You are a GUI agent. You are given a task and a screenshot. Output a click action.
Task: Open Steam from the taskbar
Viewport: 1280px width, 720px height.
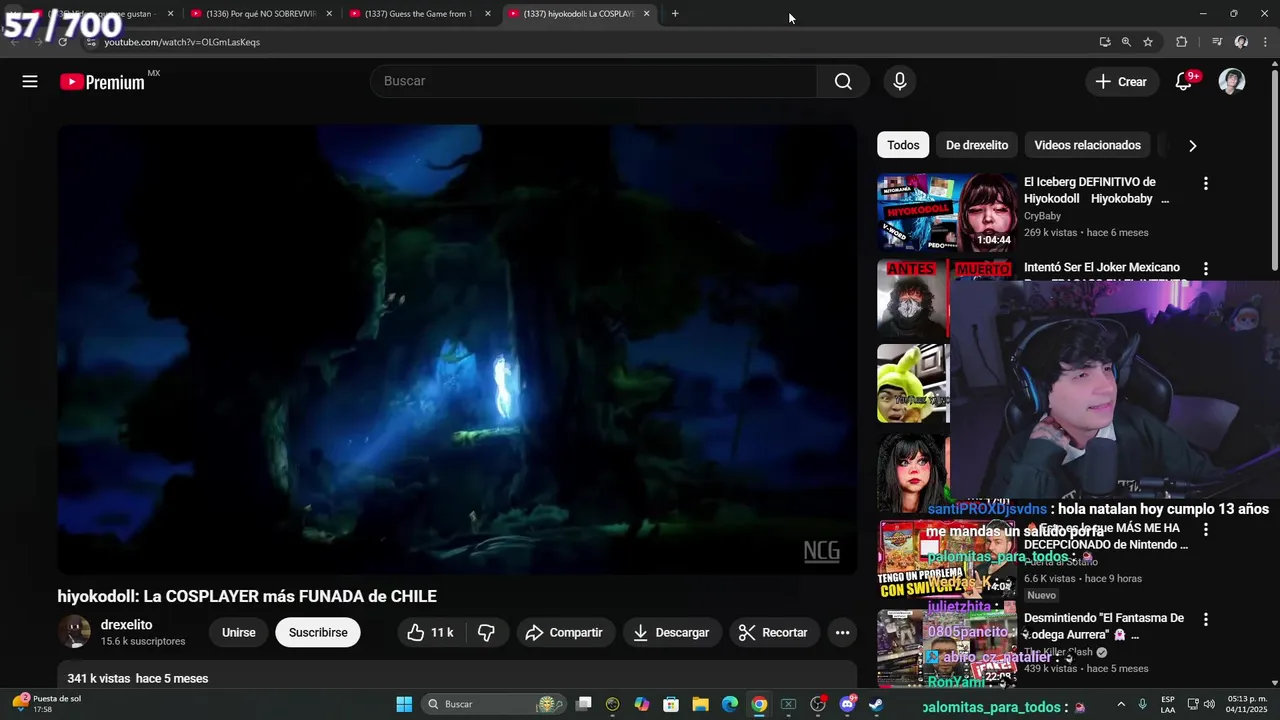click(x=876, y=704)
